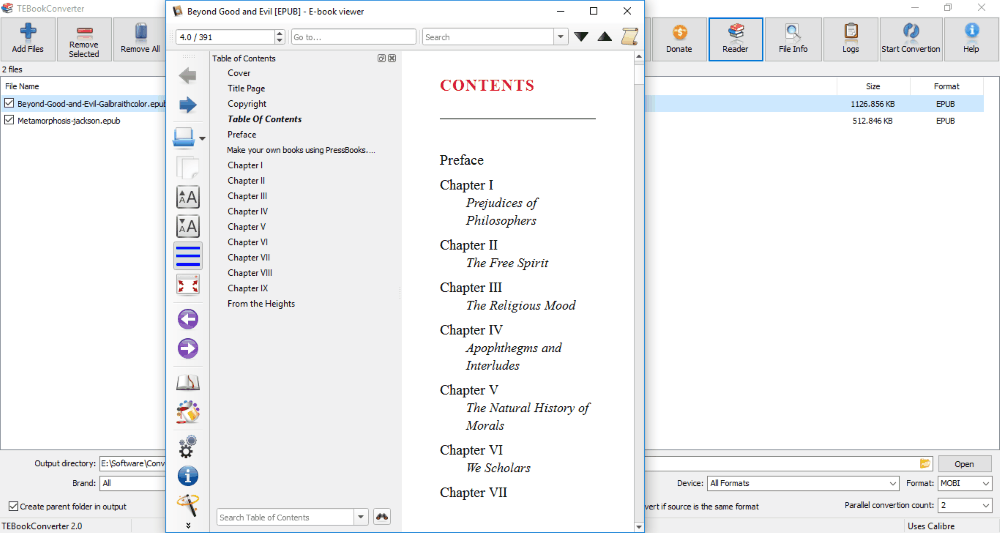The width and height of the screenshot is (1000, 533).
Task: Click the page number spinner arrows
Action: click(279, 37)
